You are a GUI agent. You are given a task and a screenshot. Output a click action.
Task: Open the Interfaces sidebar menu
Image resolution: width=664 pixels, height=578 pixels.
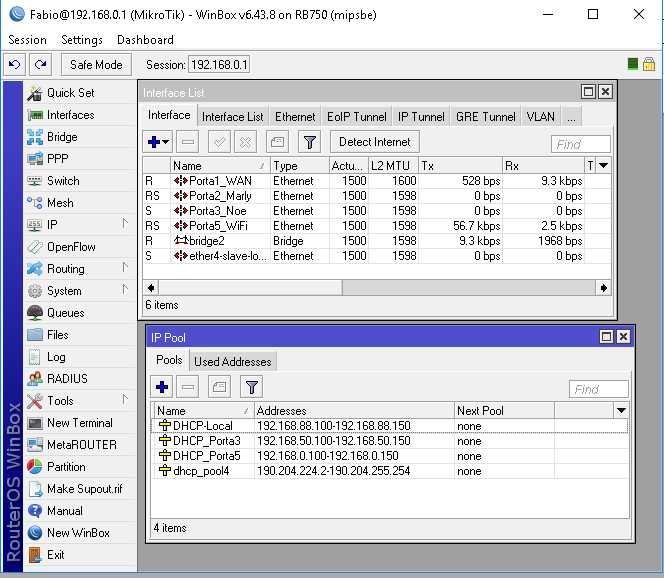80,115
